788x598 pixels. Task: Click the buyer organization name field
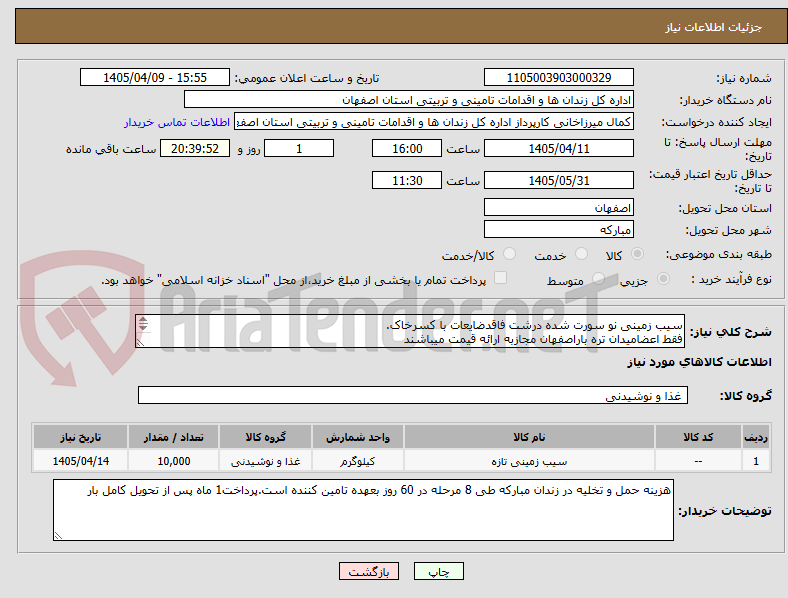tap(409, 99)
